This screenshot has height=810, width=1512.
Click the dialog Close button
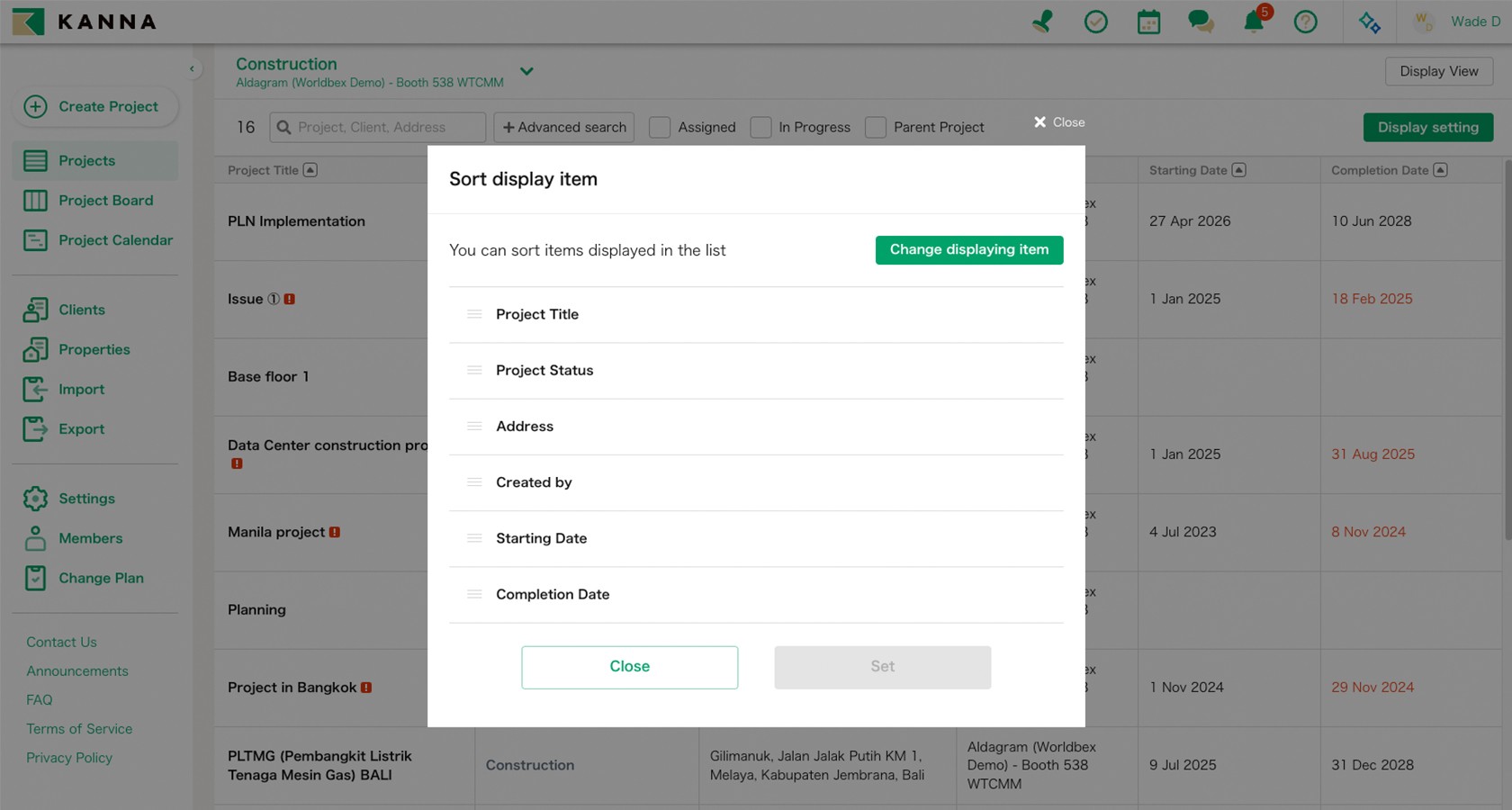(x=629, y=667)
